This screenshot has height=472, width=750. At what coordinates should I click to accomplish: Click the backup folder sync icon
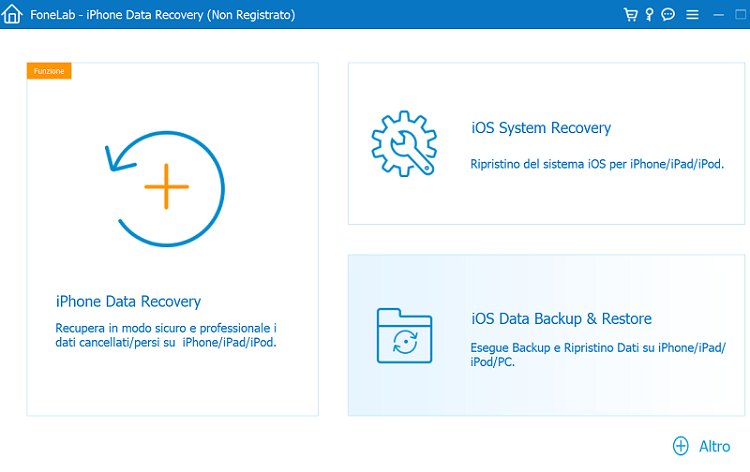405,335
